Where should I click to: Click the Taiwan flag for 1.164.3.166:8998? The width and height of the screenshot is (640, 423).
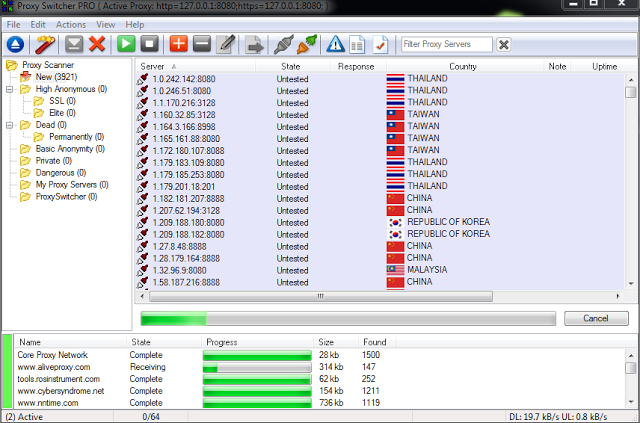tap(395, 127)
